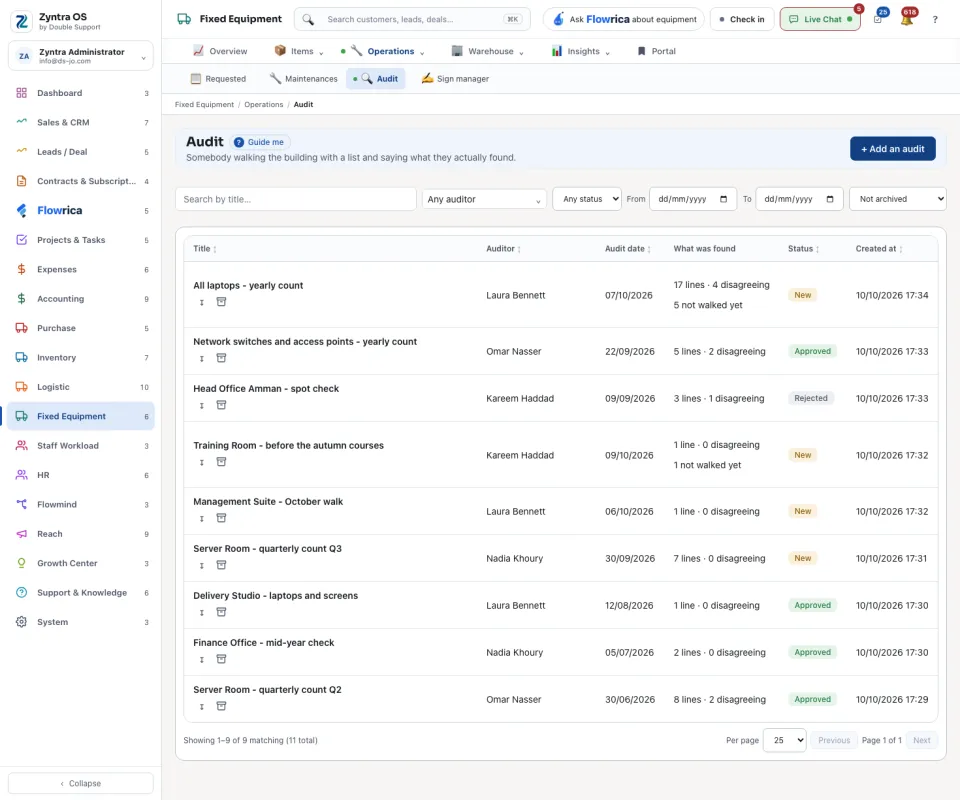Open the Insights menu tab
960x800 pixels.
580,51
